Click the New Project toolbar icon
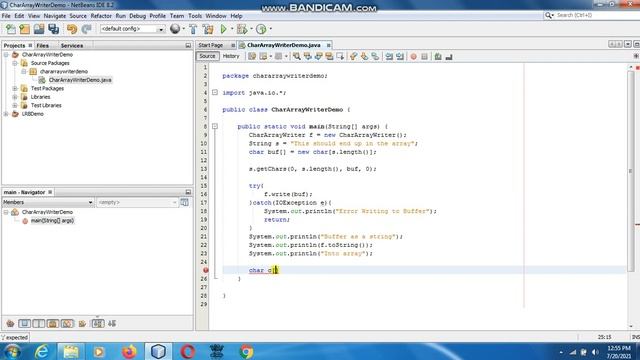 coord(24,29)
